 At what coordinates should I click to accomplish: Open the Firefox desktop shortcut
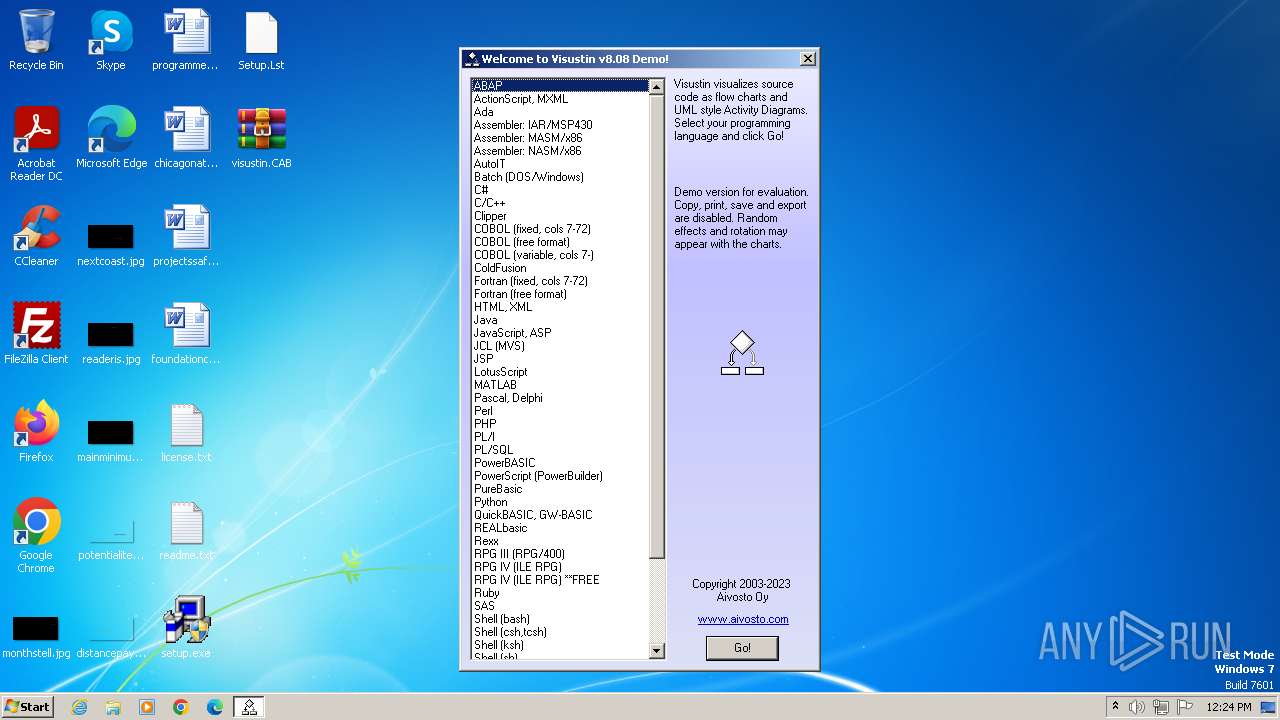point(36,432)
